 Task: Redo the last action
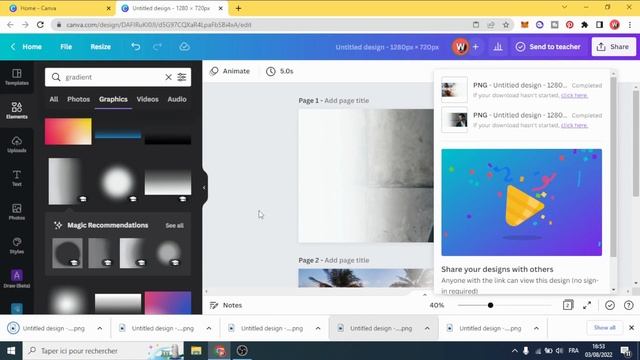[158, 47]
